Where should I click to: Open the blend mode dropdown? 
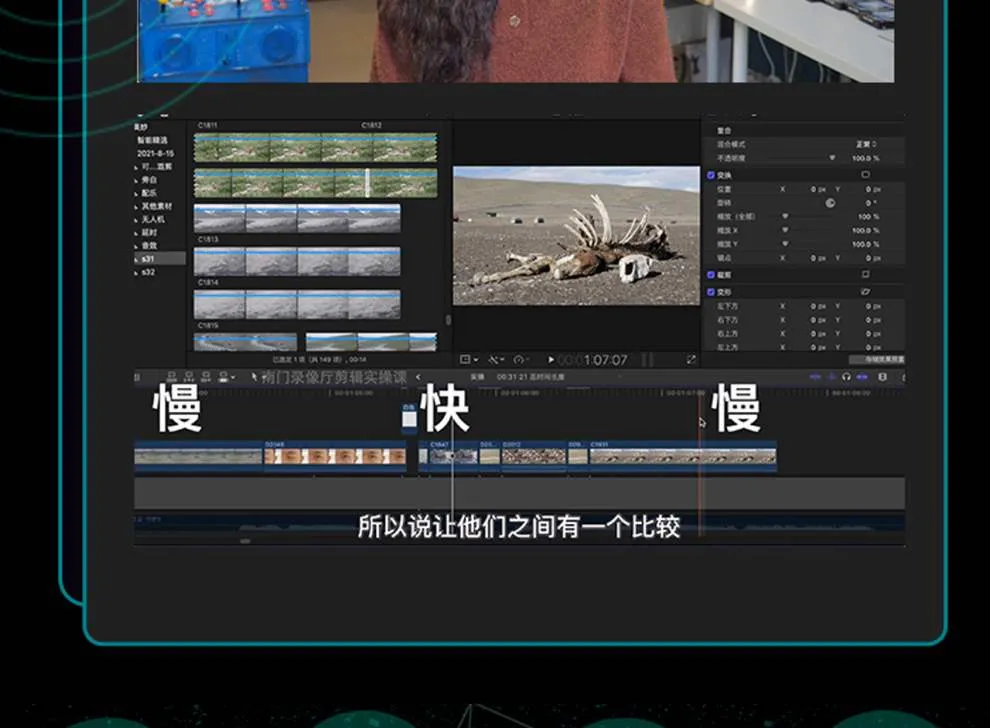(865, 144)
